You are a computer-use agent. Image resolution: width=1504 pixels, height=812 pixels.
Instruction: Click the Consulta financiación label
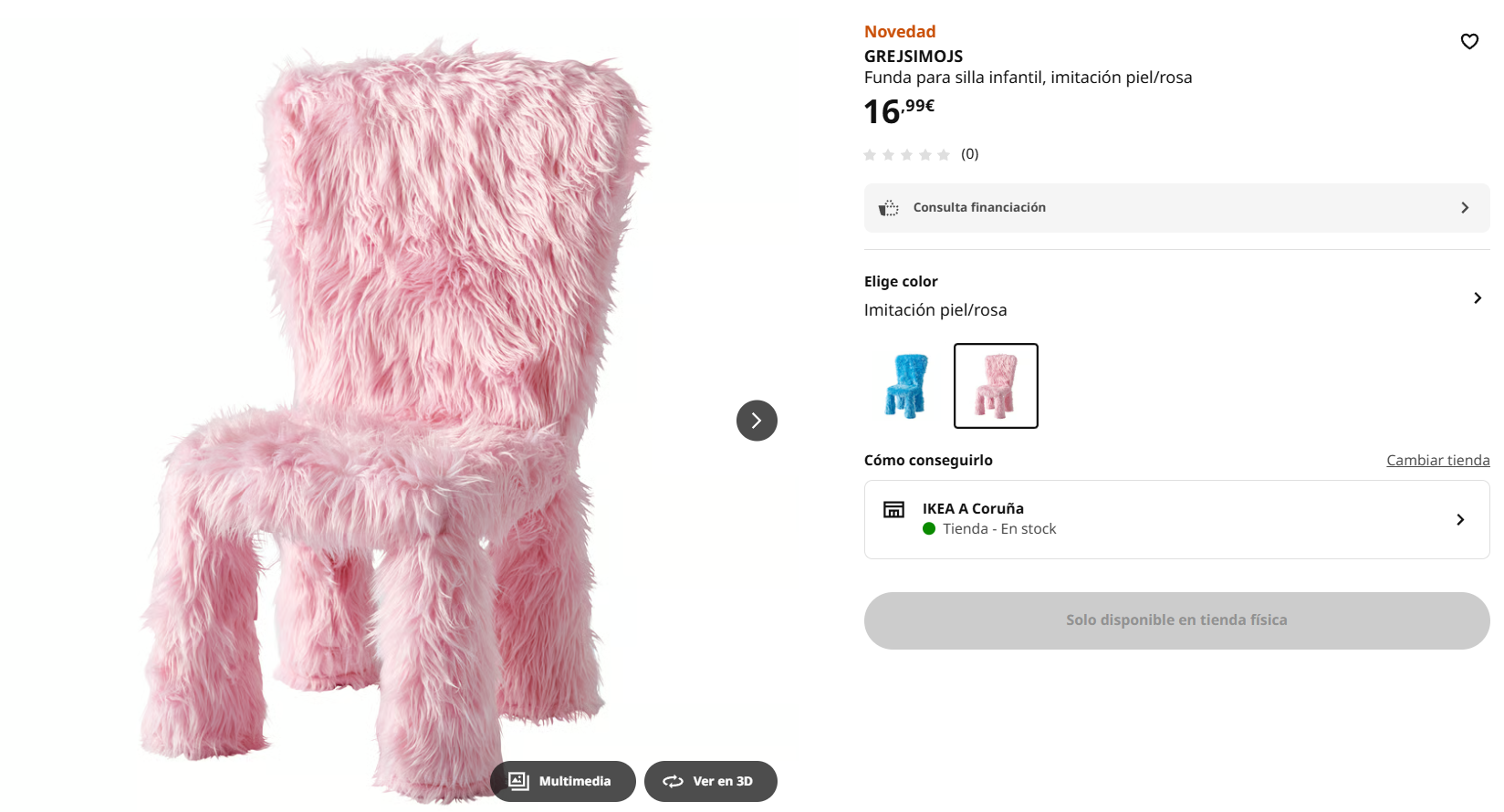(x=979, y=208)
